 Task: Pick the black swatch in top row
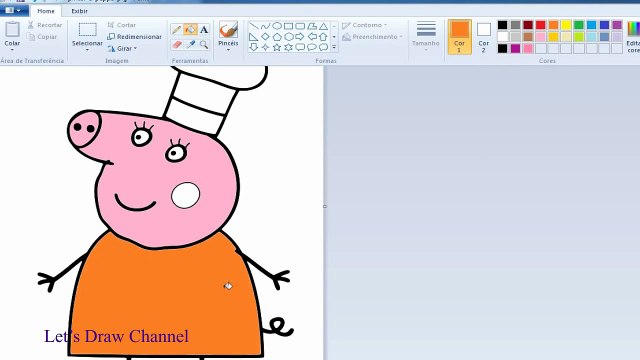(502, 25)
